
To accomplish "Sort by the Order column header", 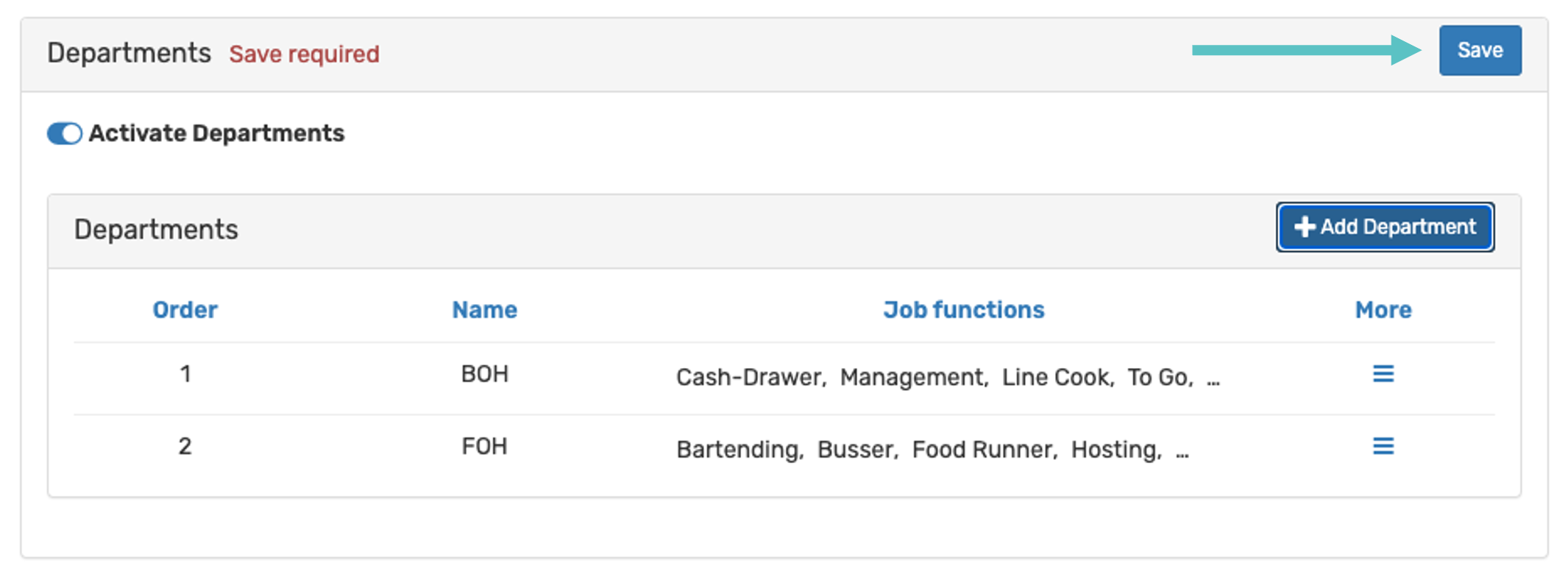I will [185, 310].
